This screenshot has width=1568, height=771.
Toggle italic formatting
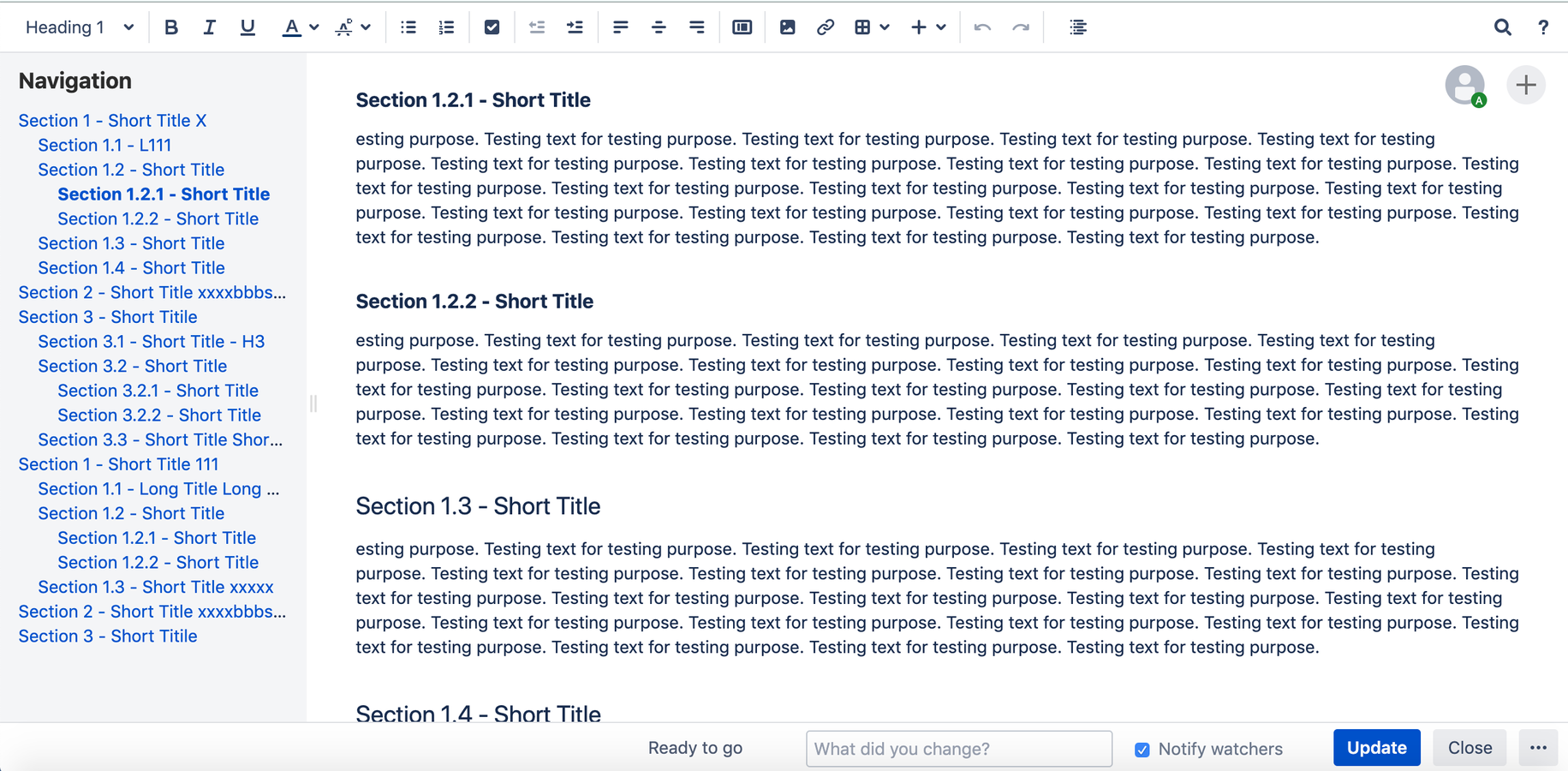click(209, 27)
